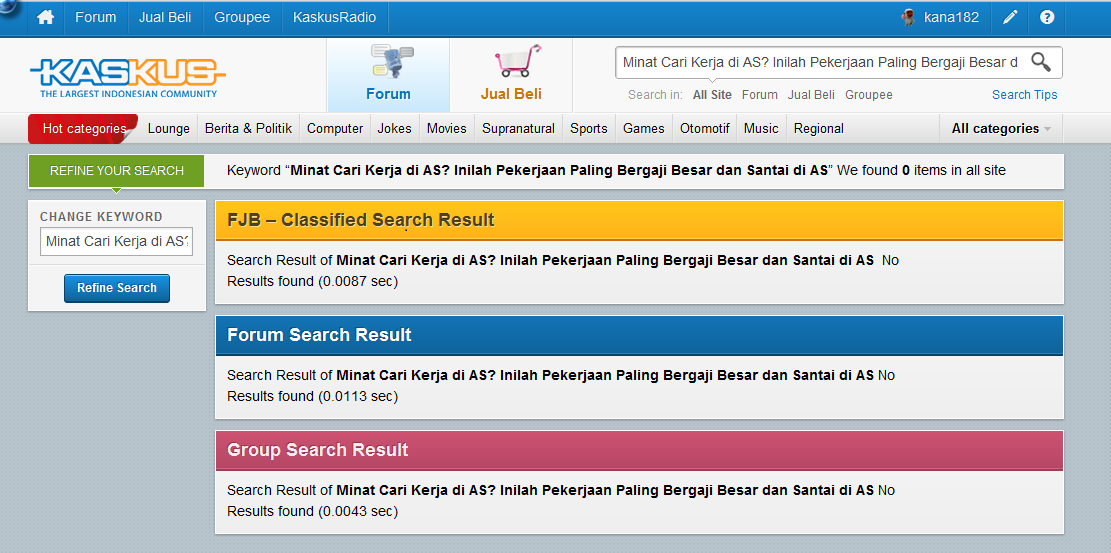
Task: Set search scope to Jual Beli
Action: [811, 94]
